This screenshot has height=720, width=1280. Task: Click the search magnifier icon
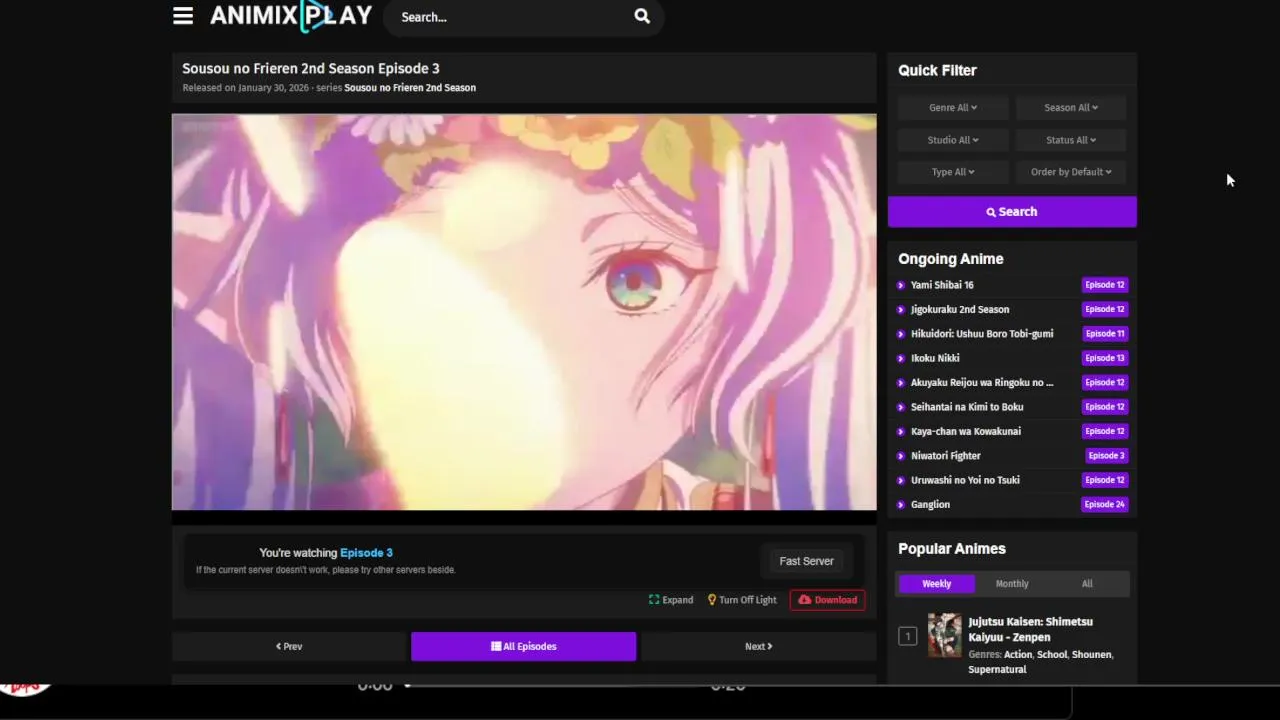[x=642, y=16]
